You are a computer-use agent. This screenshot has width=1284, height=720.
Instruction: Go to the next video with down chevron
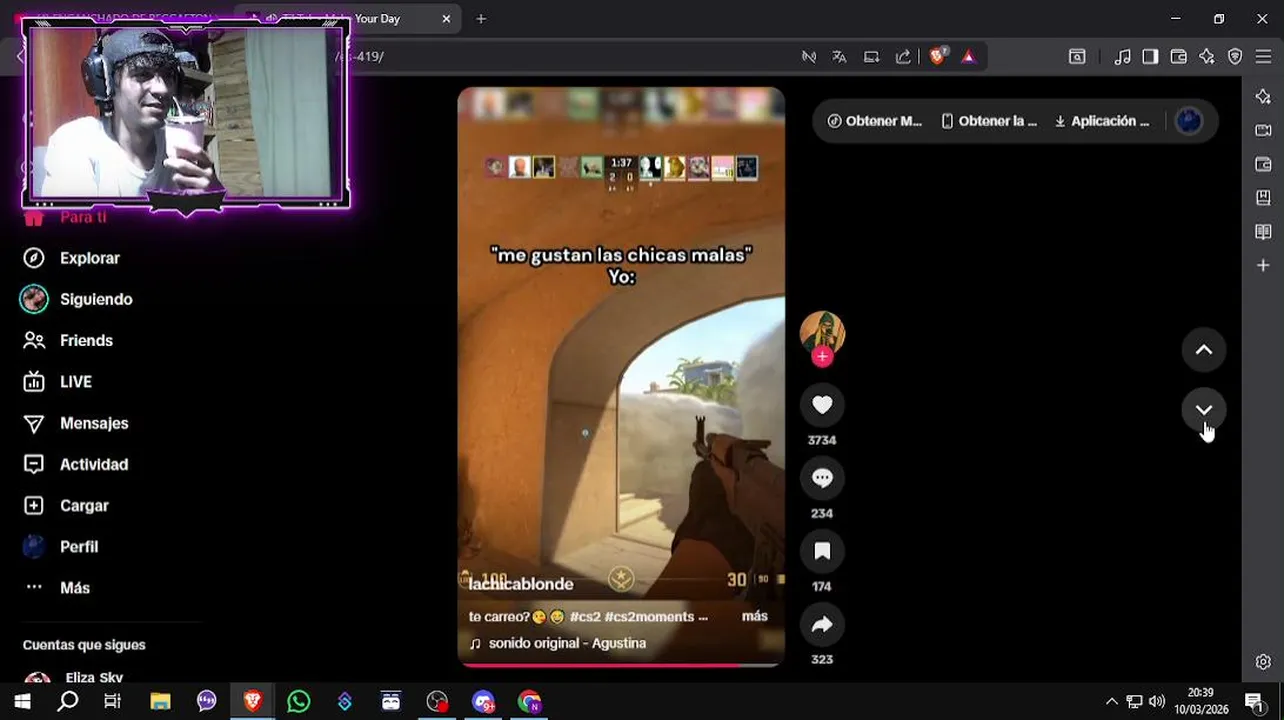[x=1204, y=410]
